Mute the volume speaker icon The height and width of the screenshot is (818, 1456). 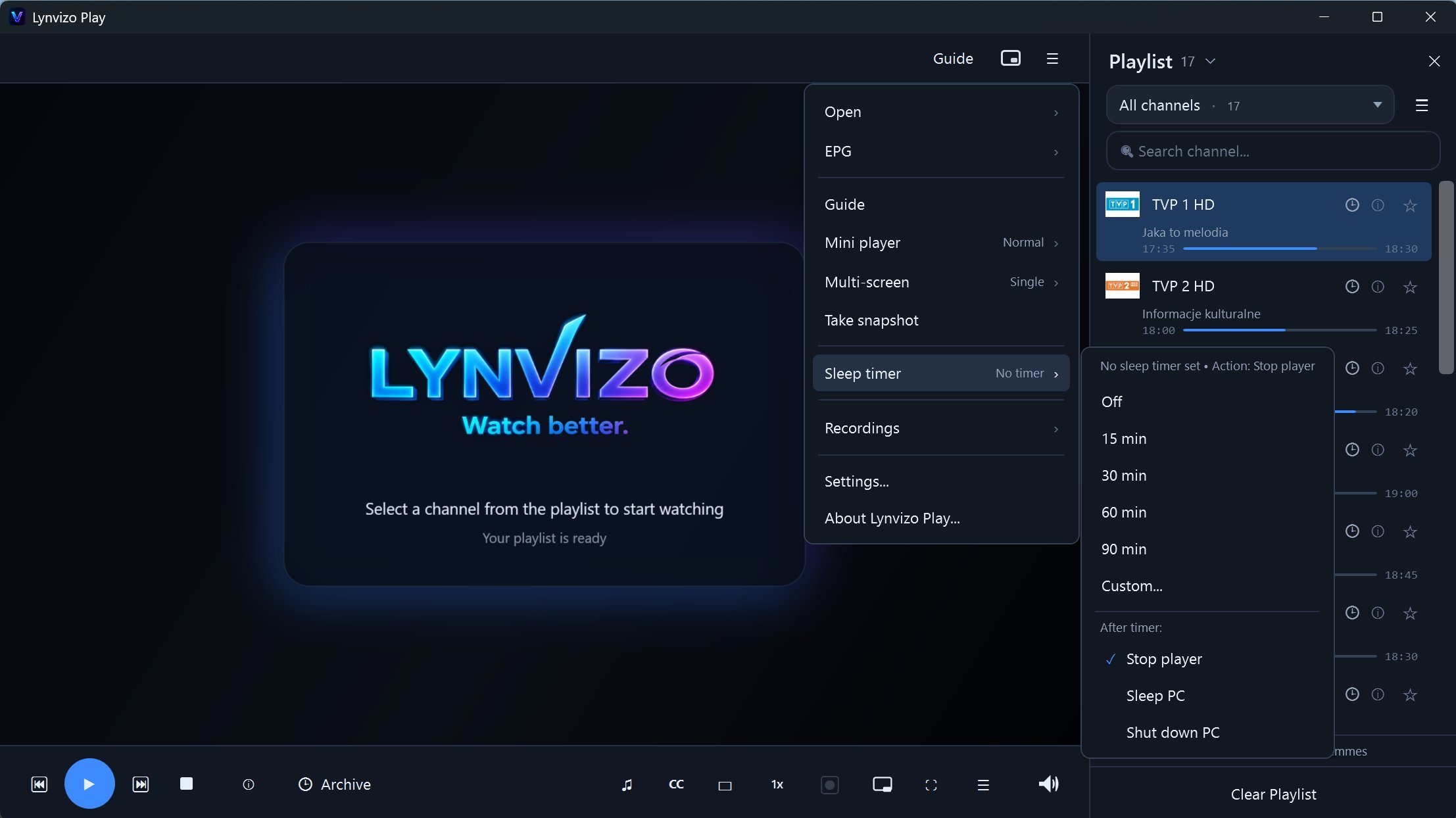coord(1048,784)
